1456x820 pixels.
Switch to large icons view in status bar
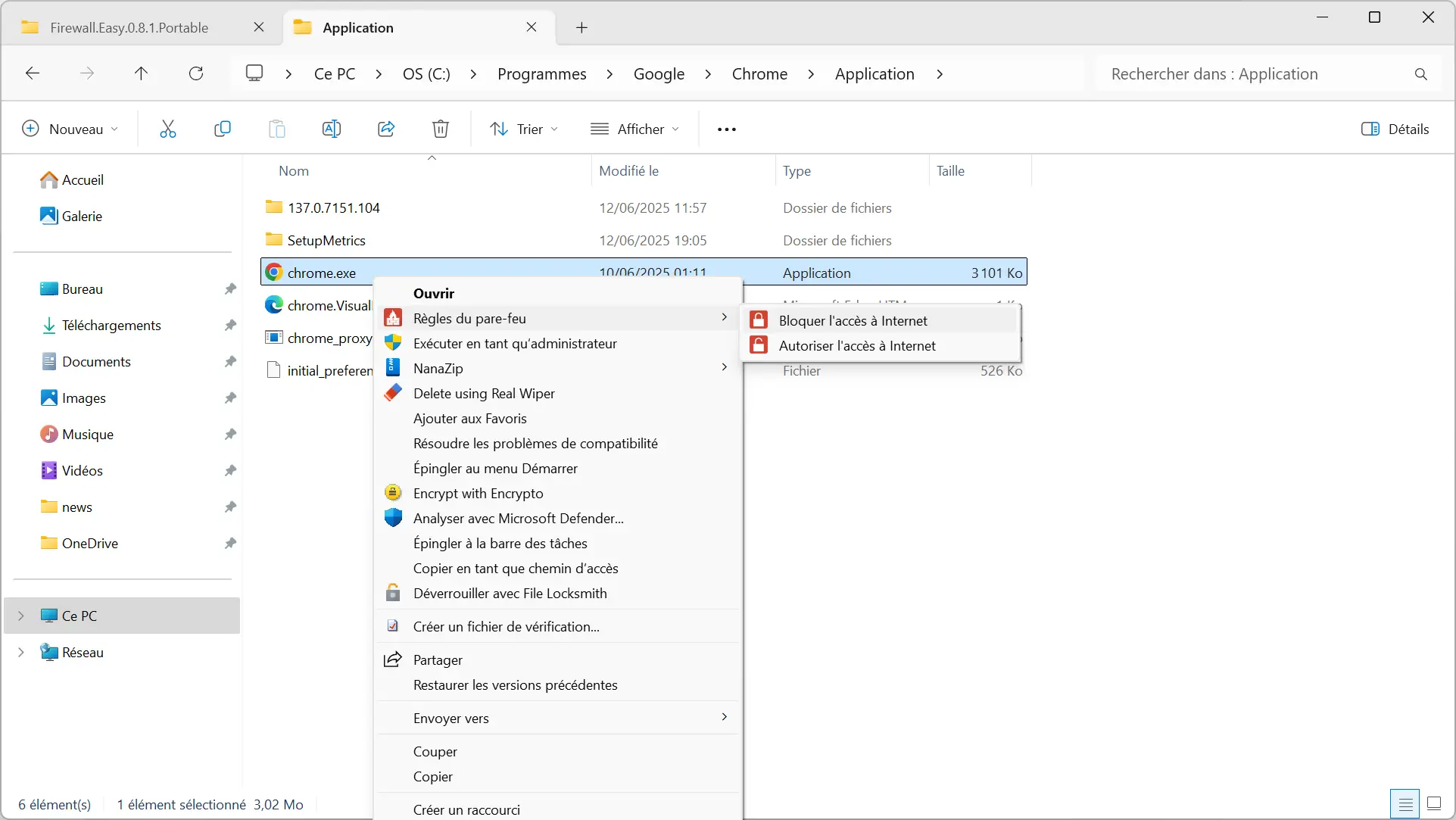pos(1434,803)
